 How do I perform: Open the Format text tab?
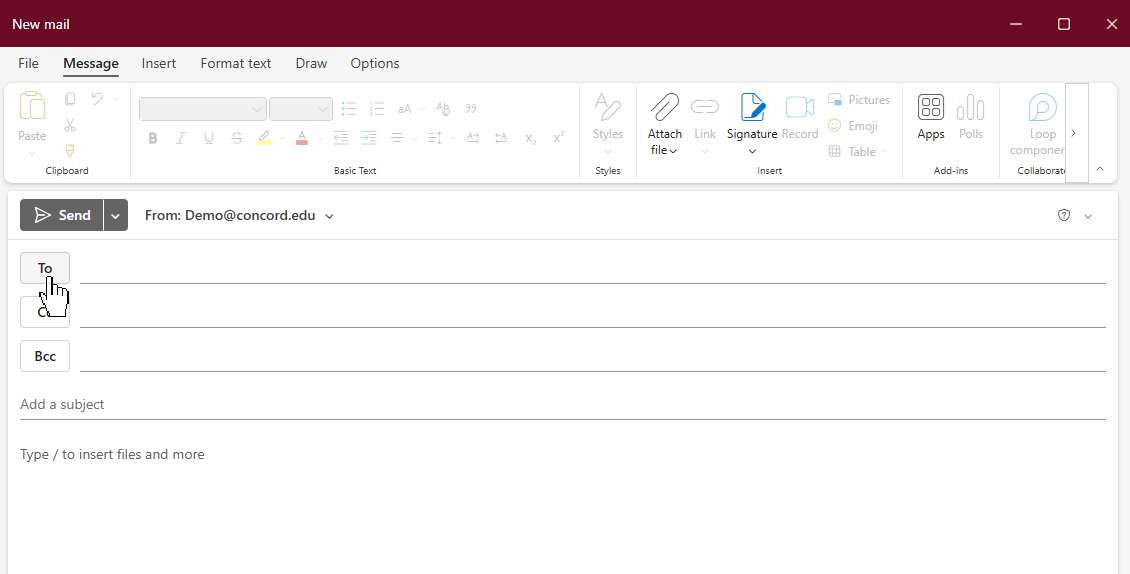pyautogui.click(x=236, y=63)
